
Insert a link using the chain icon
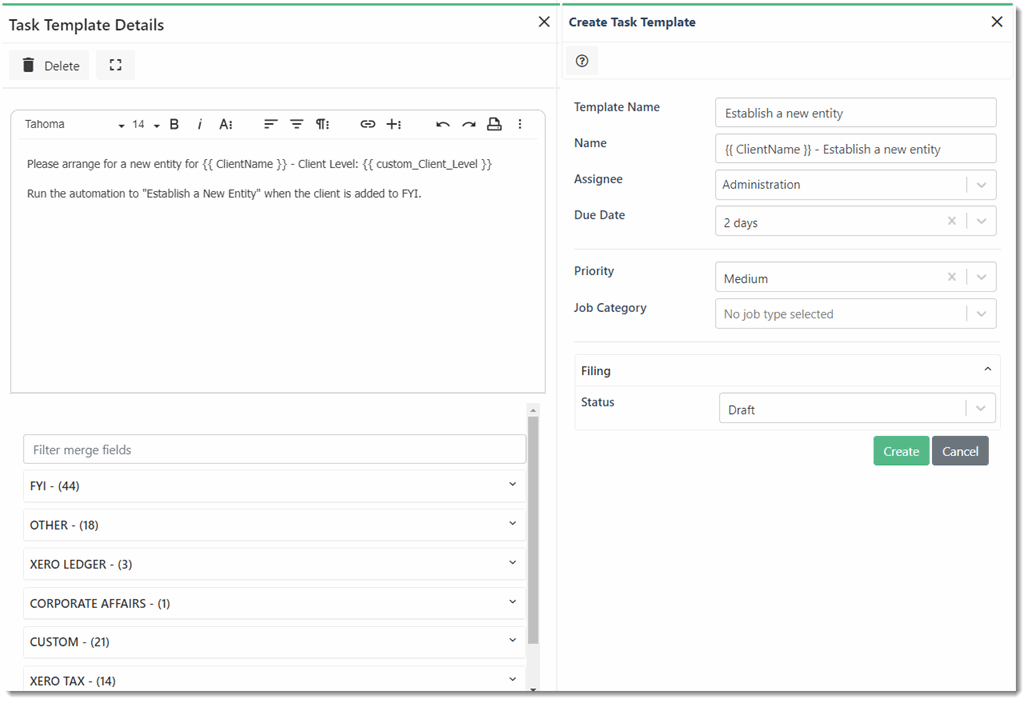coord(368,124)
